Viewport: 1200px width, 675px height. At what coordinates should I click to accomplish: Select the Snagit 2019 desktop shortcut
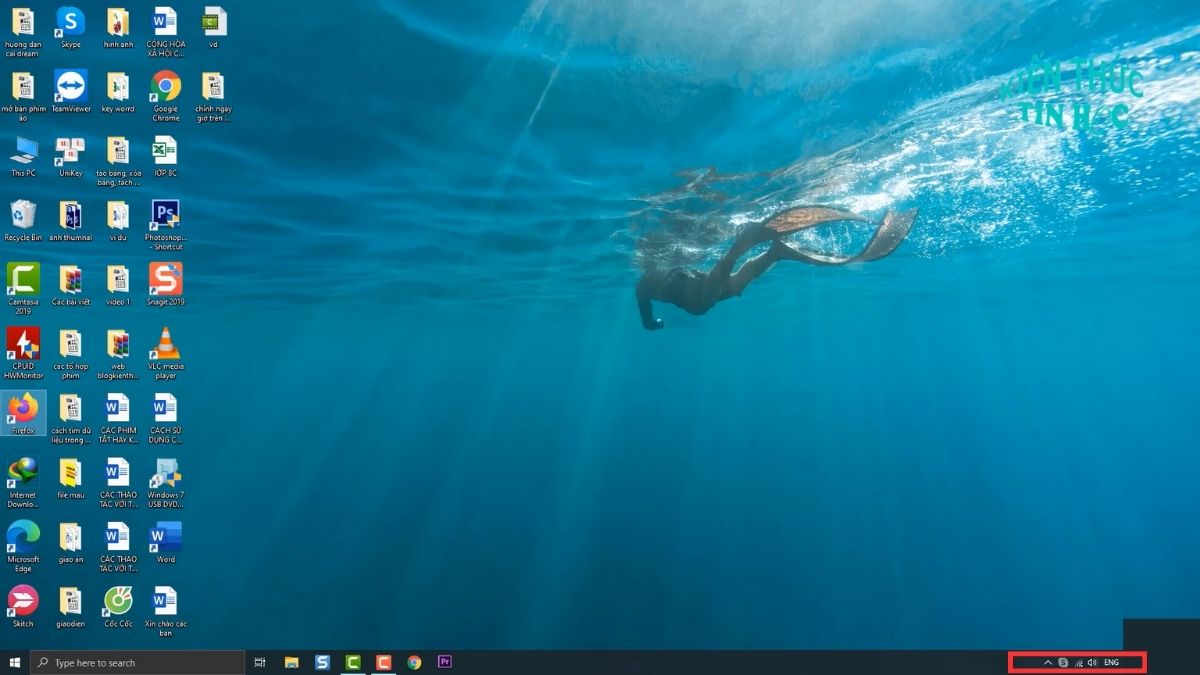pos(166,285)
